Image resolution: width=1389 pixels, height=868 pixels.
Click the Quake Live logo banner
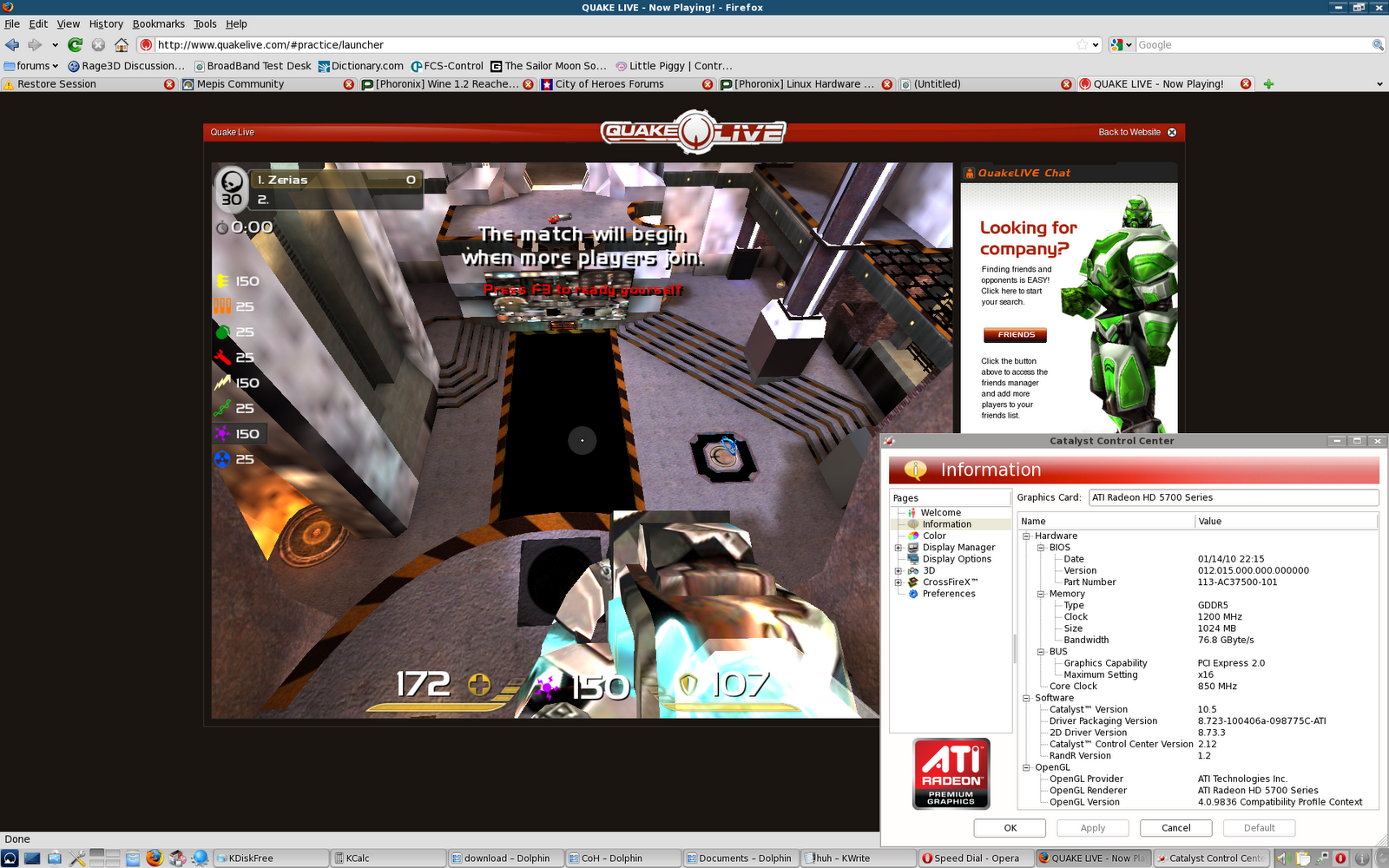point(693,132)
